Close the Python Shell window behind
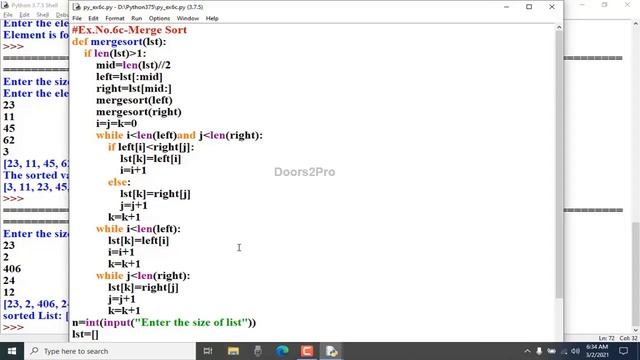 tap(628, 5)
